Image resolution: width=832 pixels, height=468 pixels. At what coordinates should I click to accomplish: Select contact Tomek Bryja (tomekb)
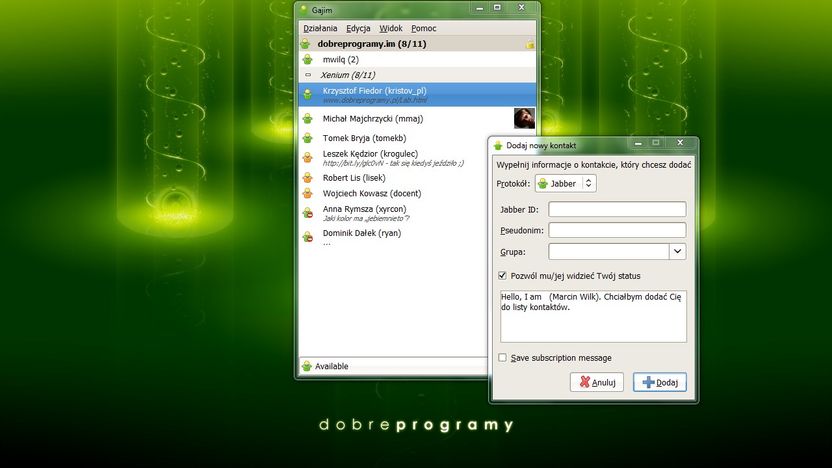tap(393, 138)
